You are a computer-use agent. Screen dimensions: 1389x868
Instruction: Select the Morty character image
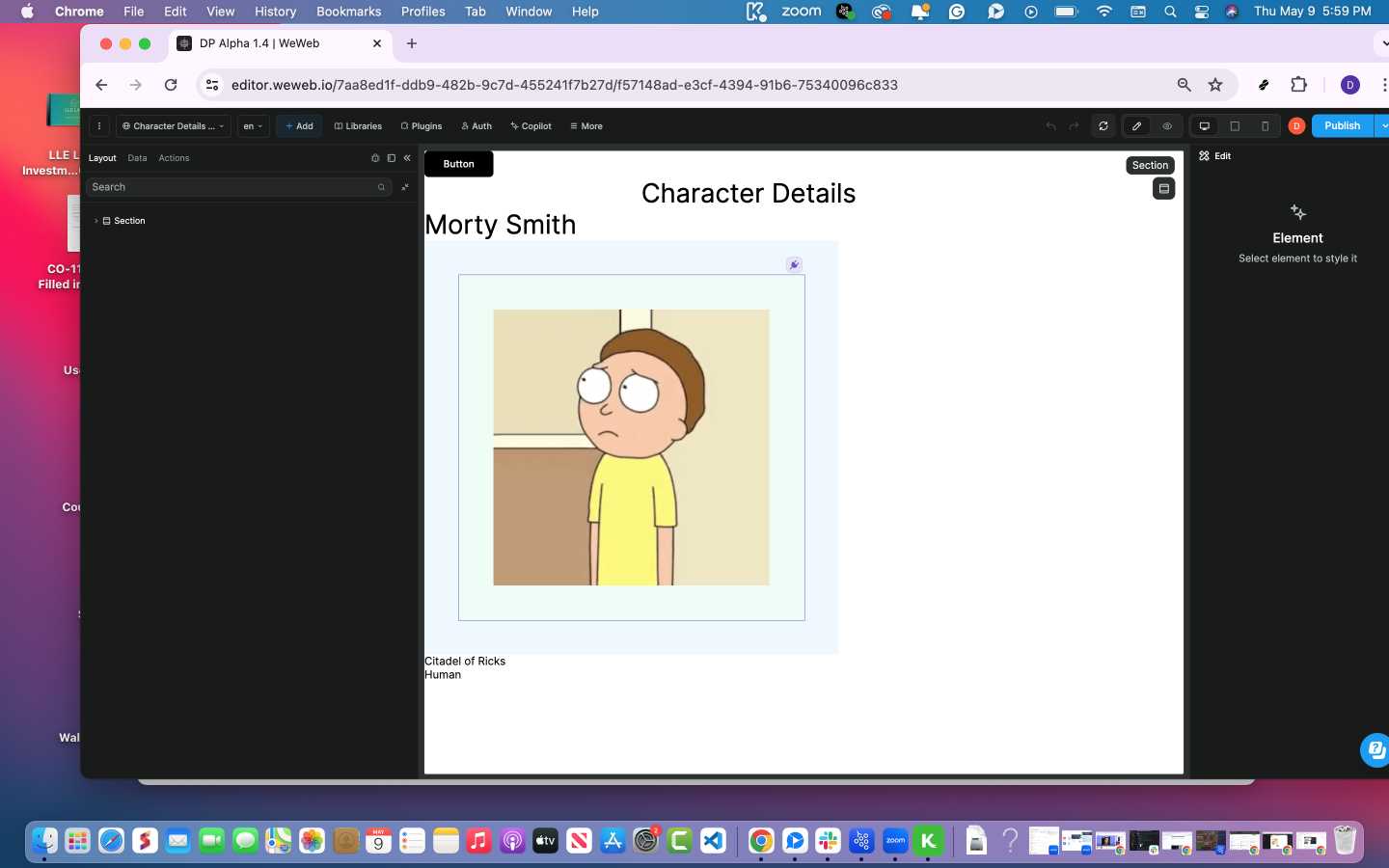click(631, 448)
